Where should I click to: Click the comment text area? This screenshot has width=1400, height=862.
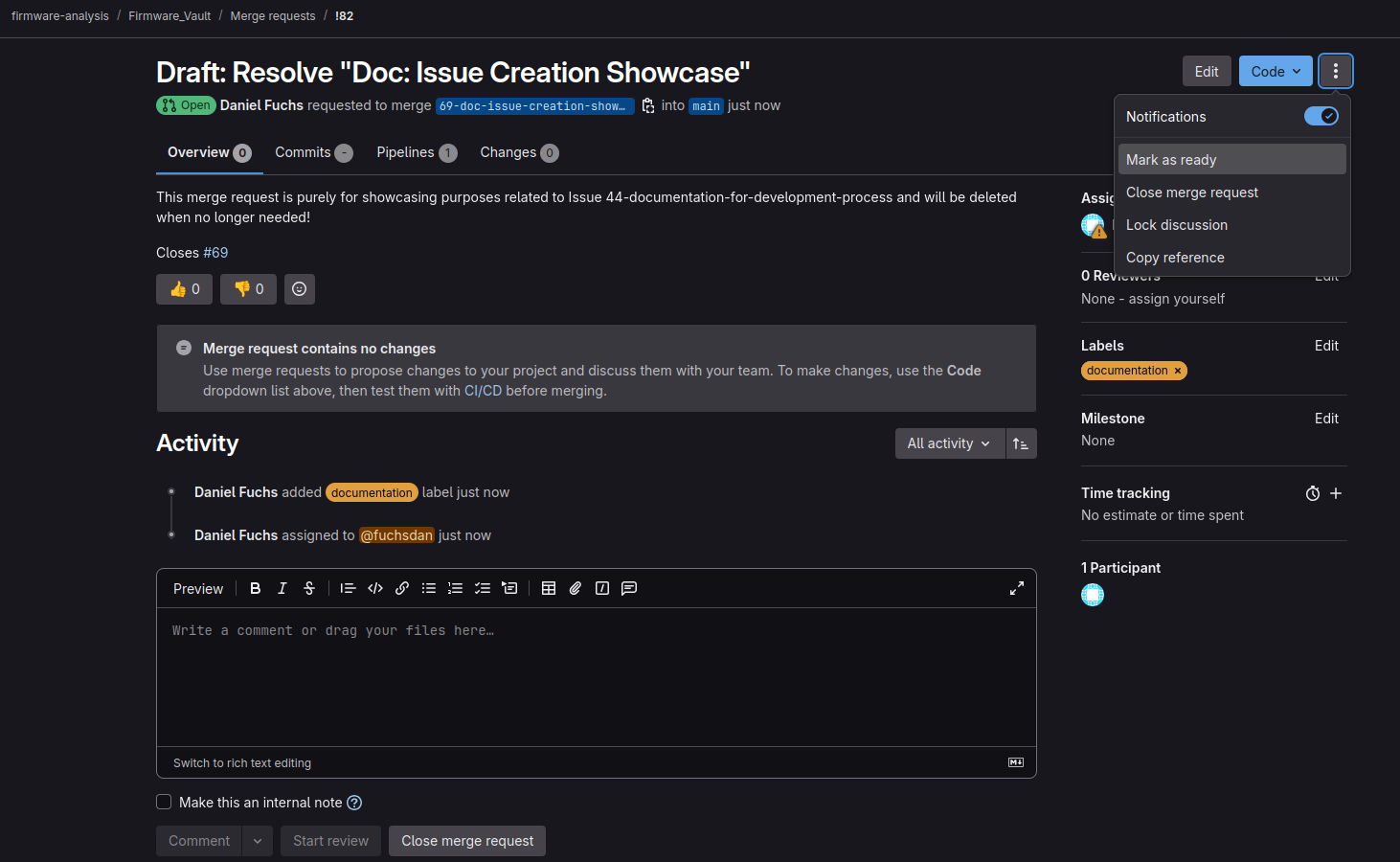coord(596,677)
